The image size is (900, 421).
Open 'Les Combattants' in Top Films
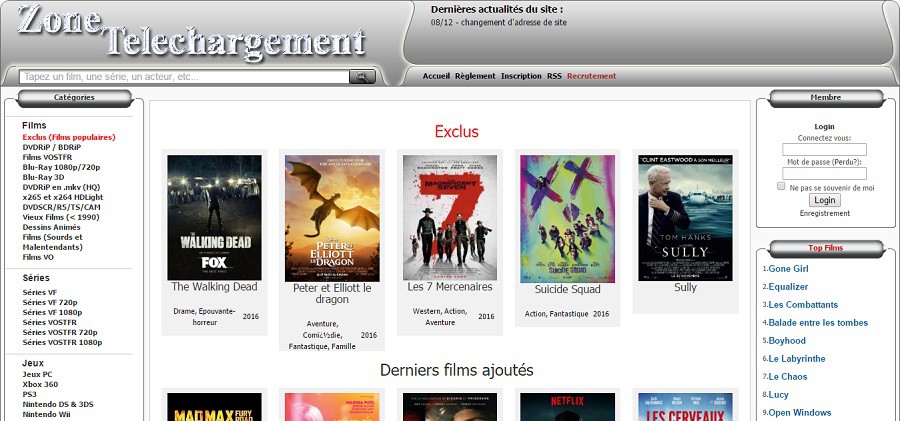tap(803, 304)
